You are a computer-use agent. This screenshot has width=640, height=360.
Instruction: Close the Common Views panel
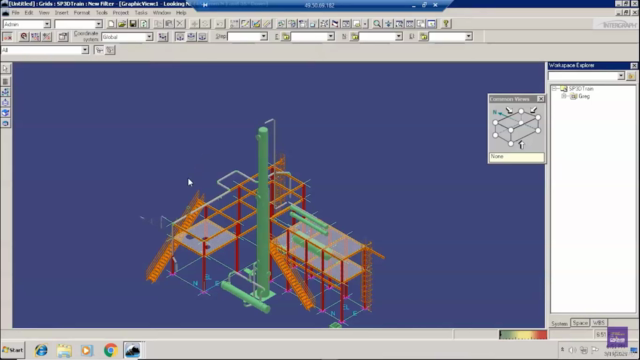(540, 99)
